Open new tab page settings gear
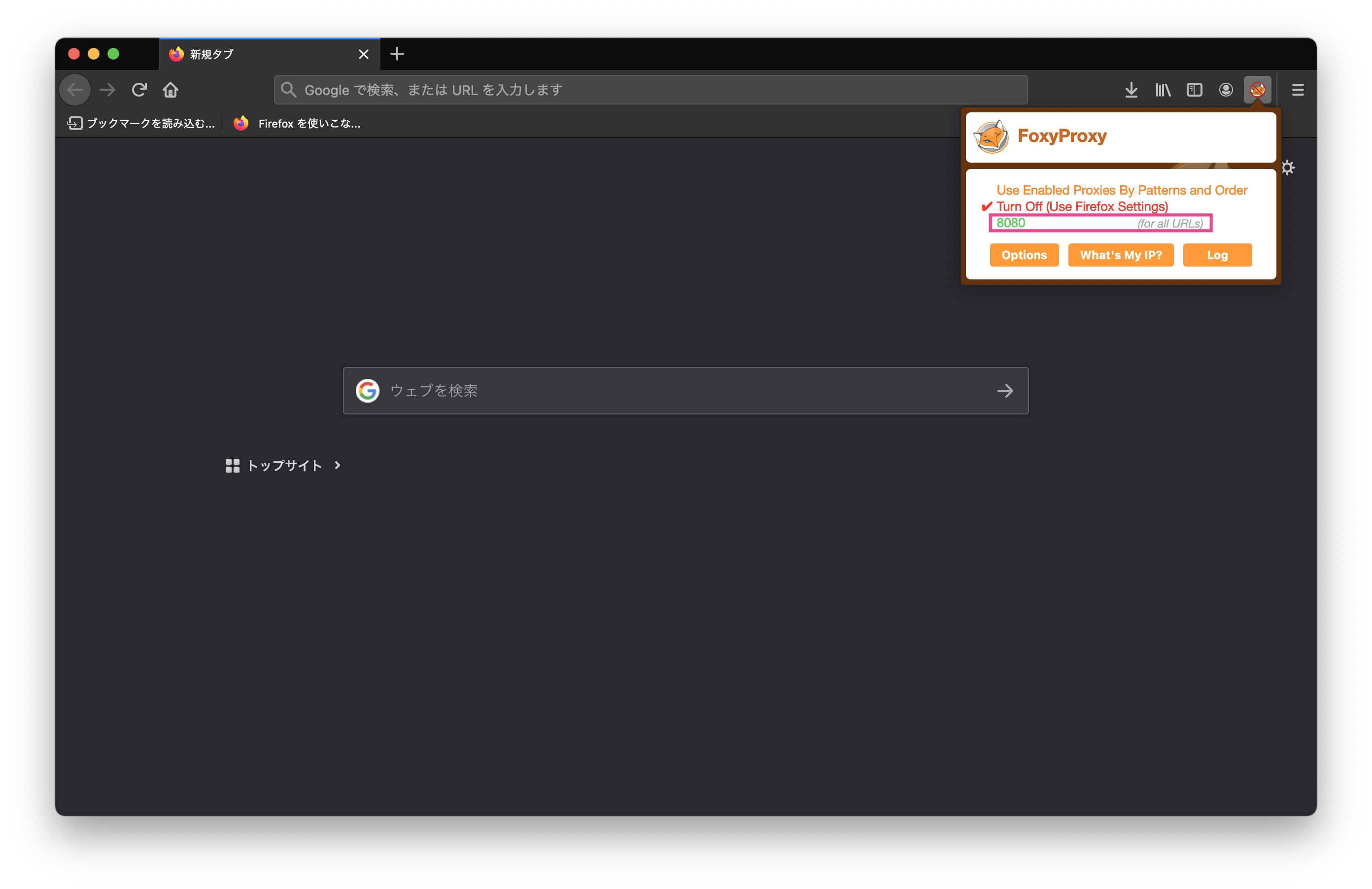The height and width of the screenshot is (889, 1372). point(1288,168)
